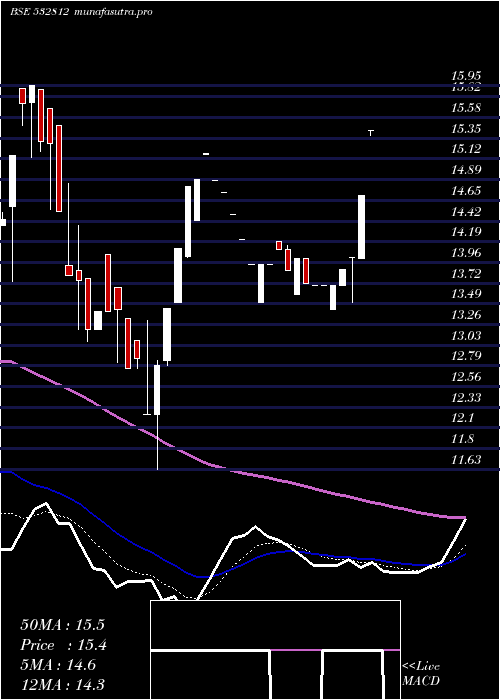
Task: Select the 11.8 price axis label
Action: pyautogui.click(x=462, y=439)
